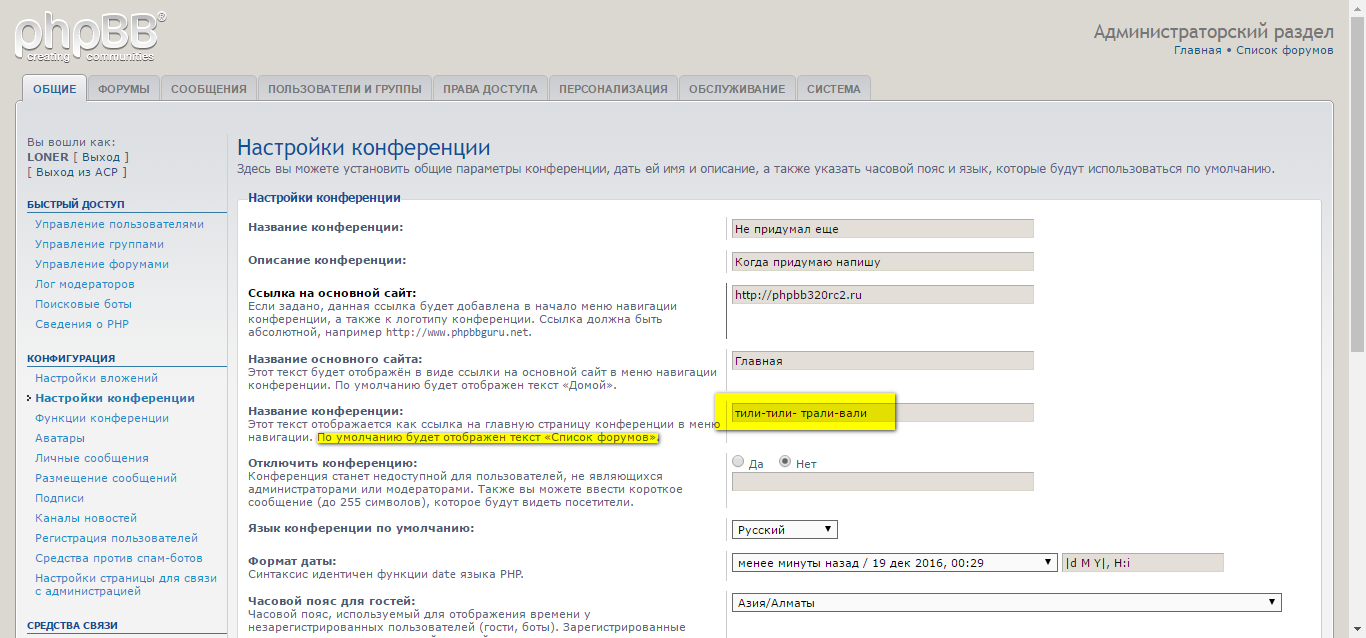Viewport: 1366px width, 638px height.
Task: Select the «Нет» radio for disabling the board
Action: 785,462
